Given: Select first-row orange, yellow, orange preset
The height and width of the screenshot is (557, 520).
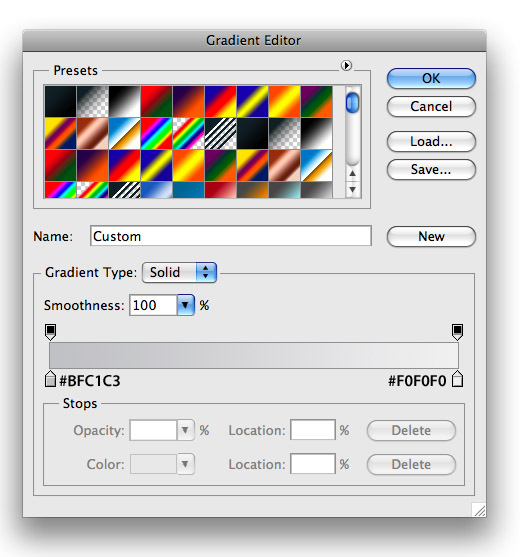Looking at the screenshot, I should coord(284,102).
